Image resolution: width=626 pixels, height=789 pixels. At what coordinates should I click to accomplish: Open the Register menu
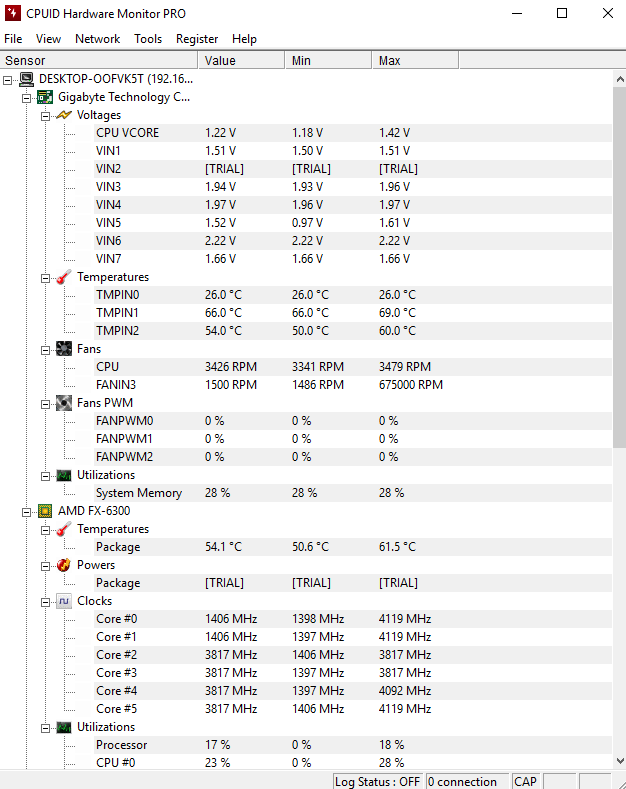[197, 39]
